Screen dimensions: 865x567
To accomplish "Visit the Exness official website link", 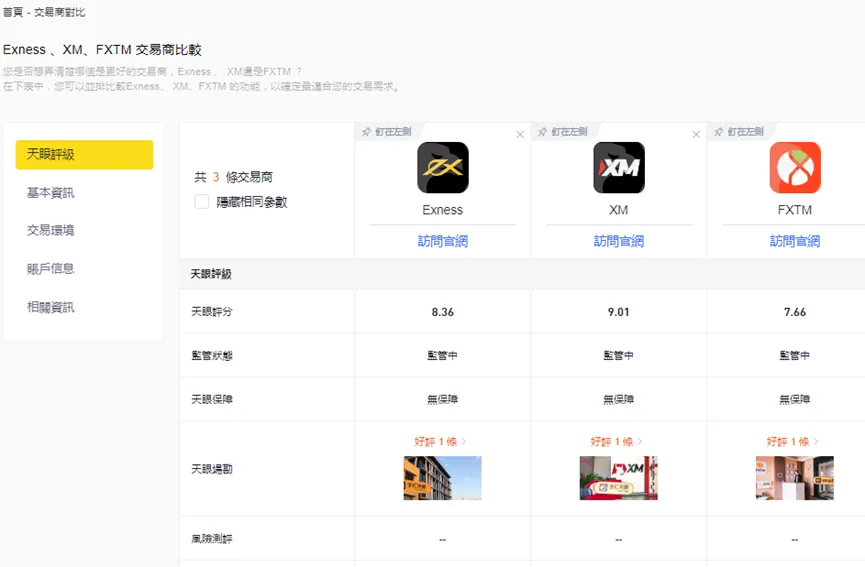I will (x=442, y=241).
